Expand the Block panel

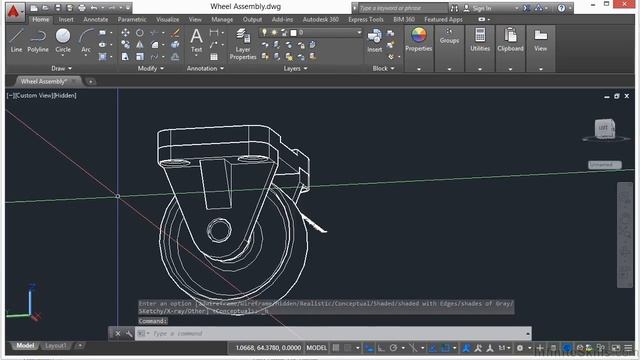383,69
